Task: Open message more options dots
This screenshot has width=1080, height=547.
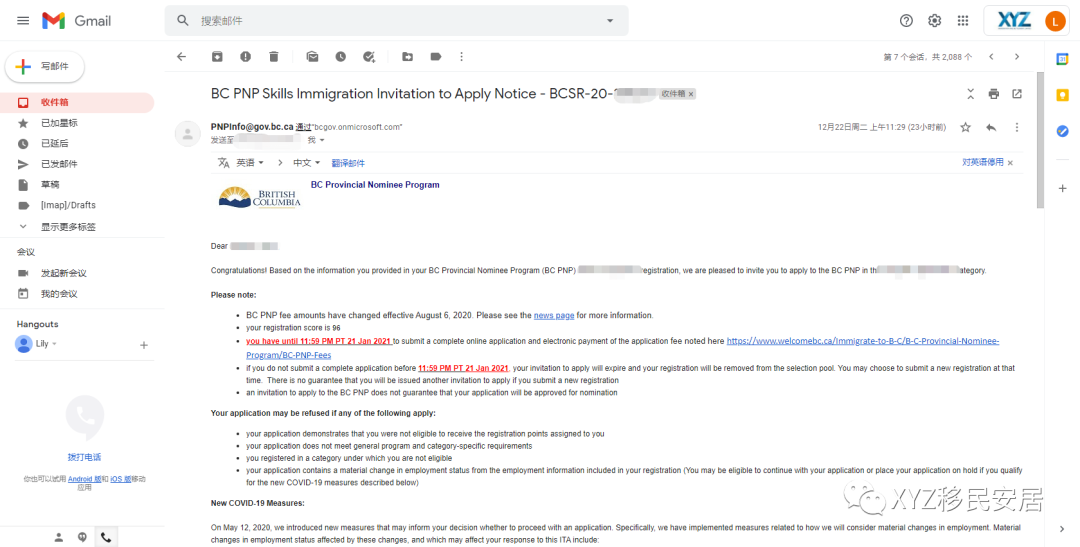Action: (x=1017, y=127)
